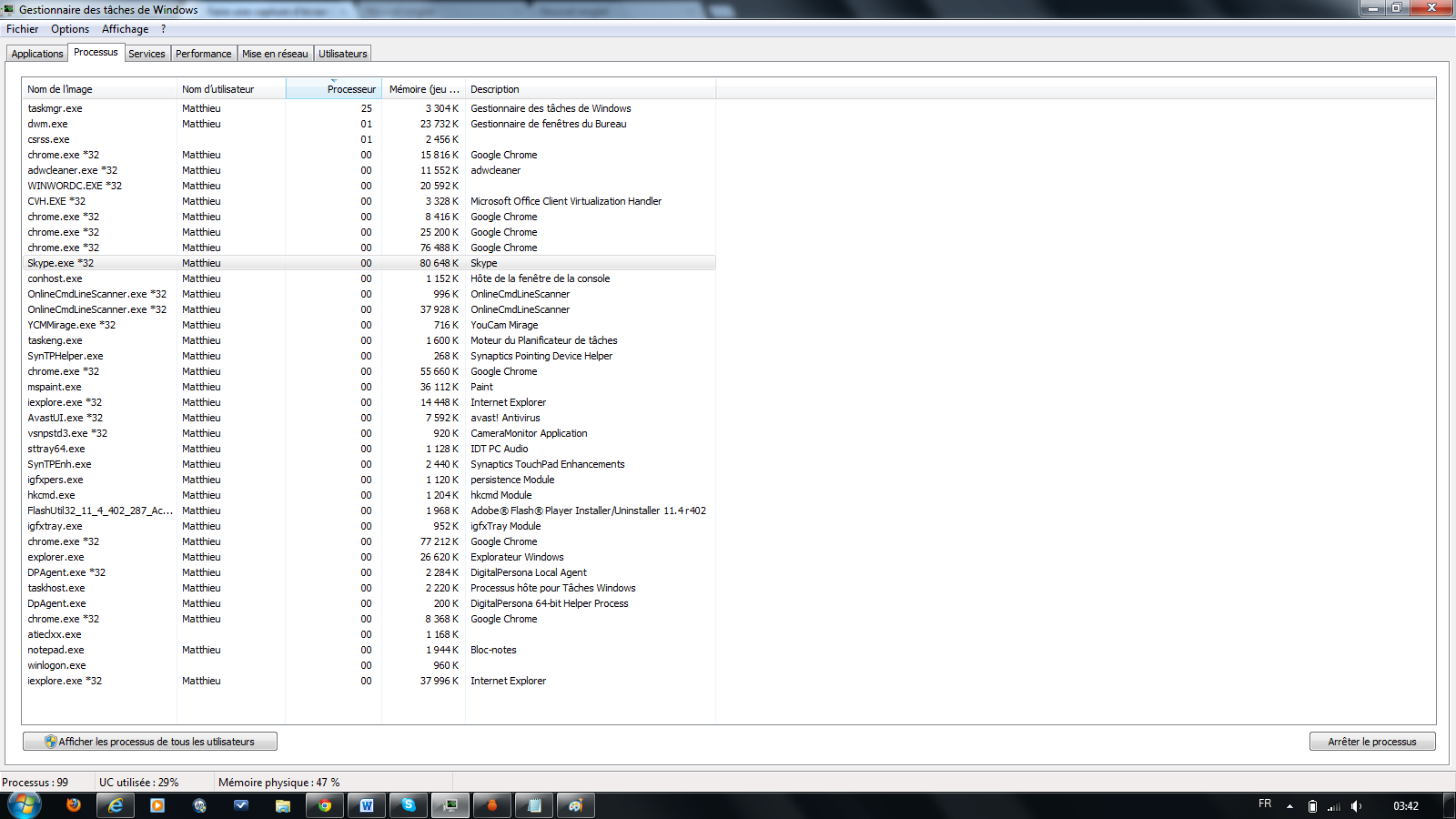1456x819 pixels.
Task: Click the Task Manager title bar icon
Action: point(8,9)
